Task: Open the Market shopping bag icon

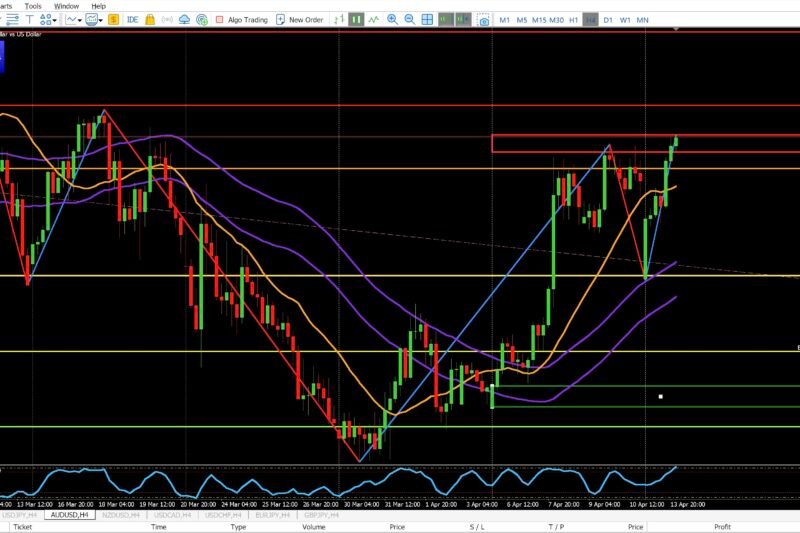Action: coord(150,20)
